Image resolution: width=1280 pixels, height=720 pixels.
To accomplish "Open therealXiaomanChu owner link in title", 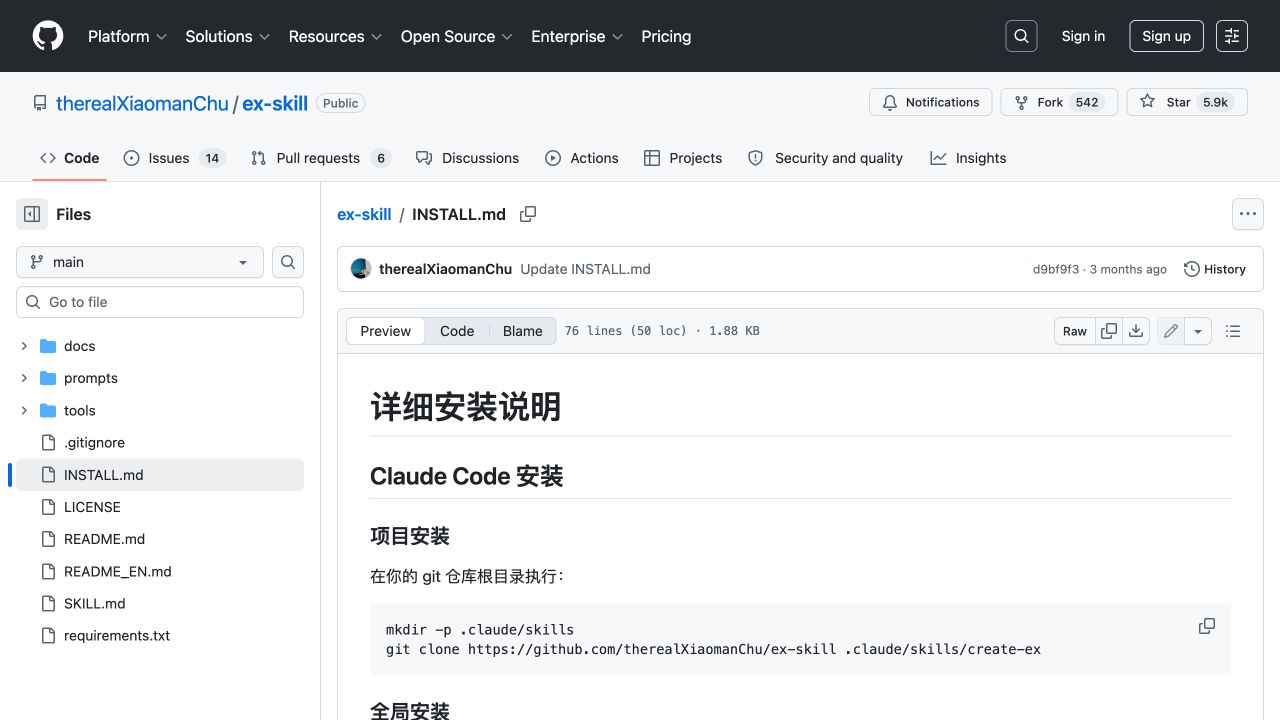I will (142, 103).
